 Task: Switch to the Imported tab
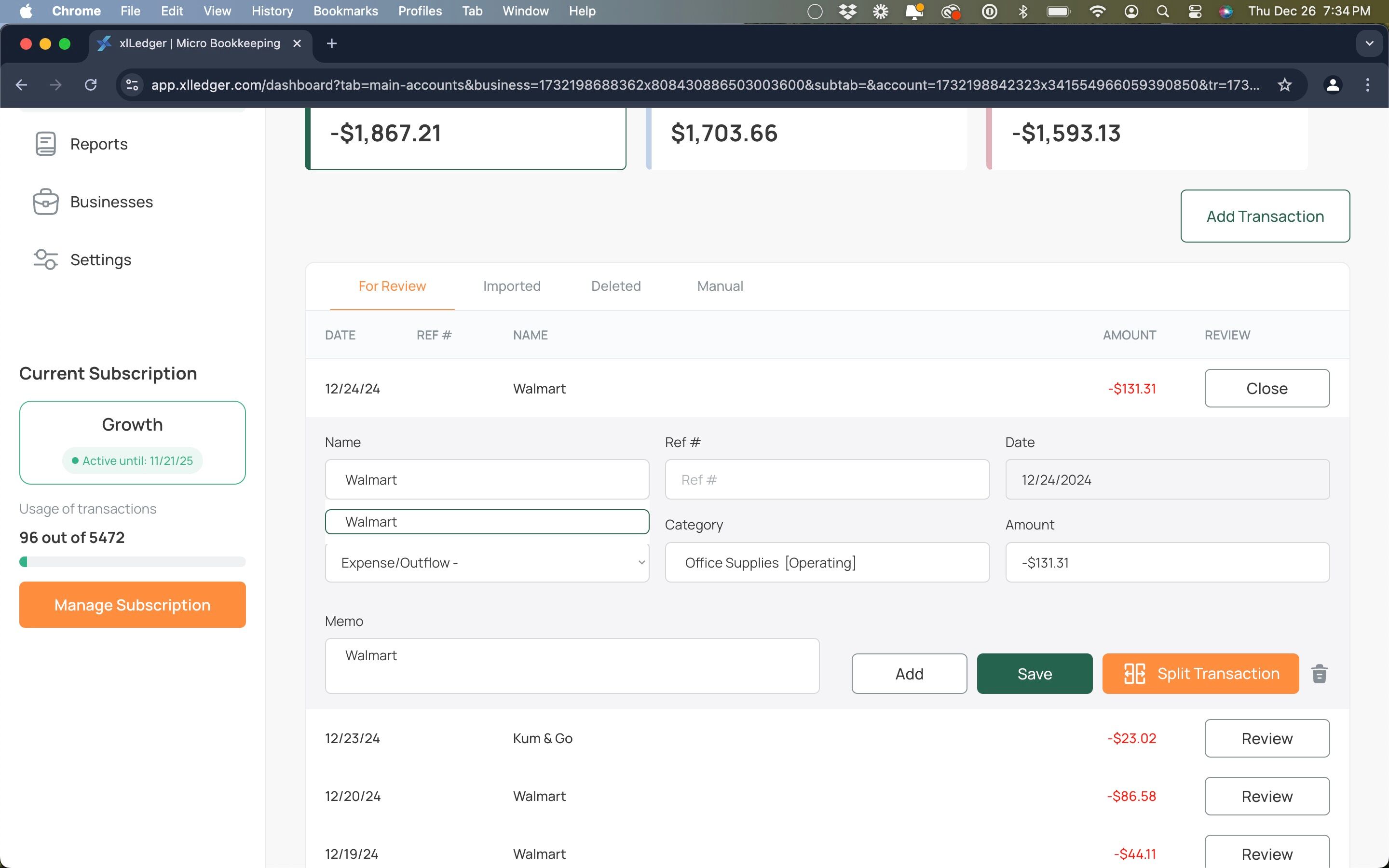512,286
